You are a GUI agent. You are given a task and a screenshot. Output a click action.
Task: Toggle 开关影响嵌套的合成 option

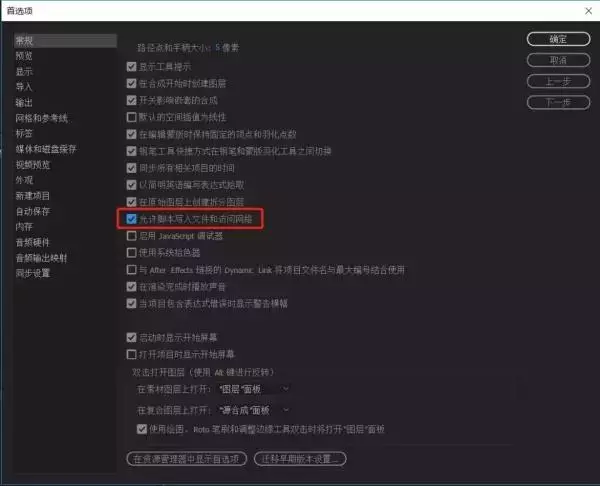coord(131,100)
